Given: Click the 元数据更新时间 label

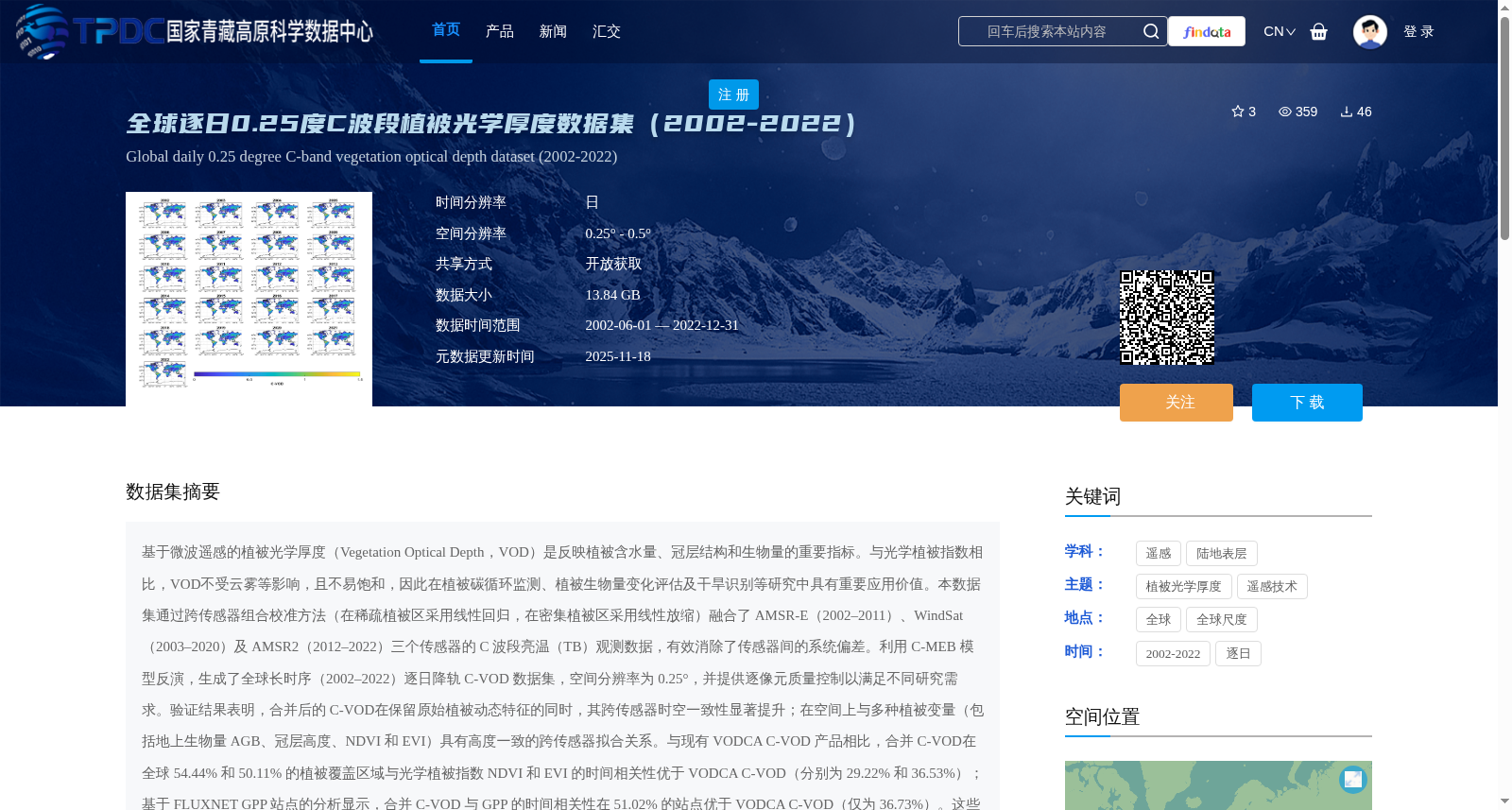Looking at the screenshot, I should (x=485, y=356).
